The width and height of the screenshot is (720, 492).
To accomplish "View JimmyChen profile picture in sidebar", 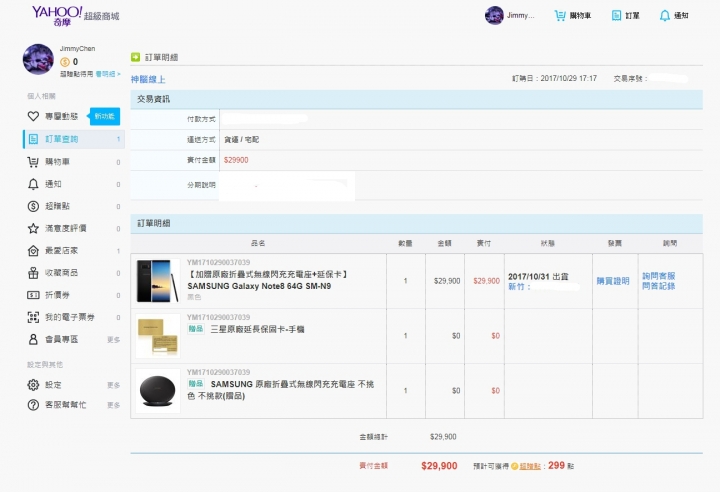I will point(38,59).
